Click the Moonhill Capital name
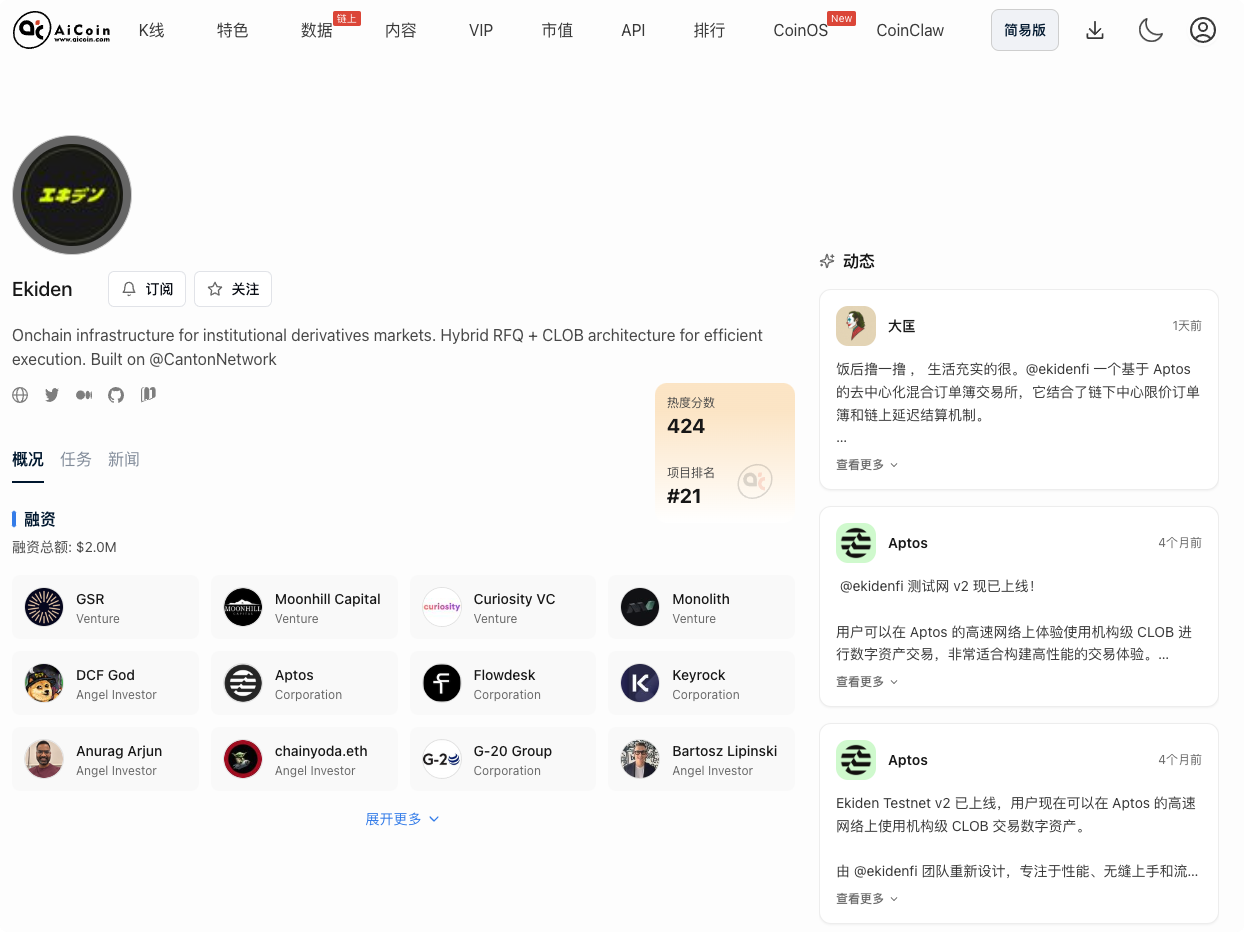The height and width of the screenshot is (932, 1244). (x=328, y=599)
